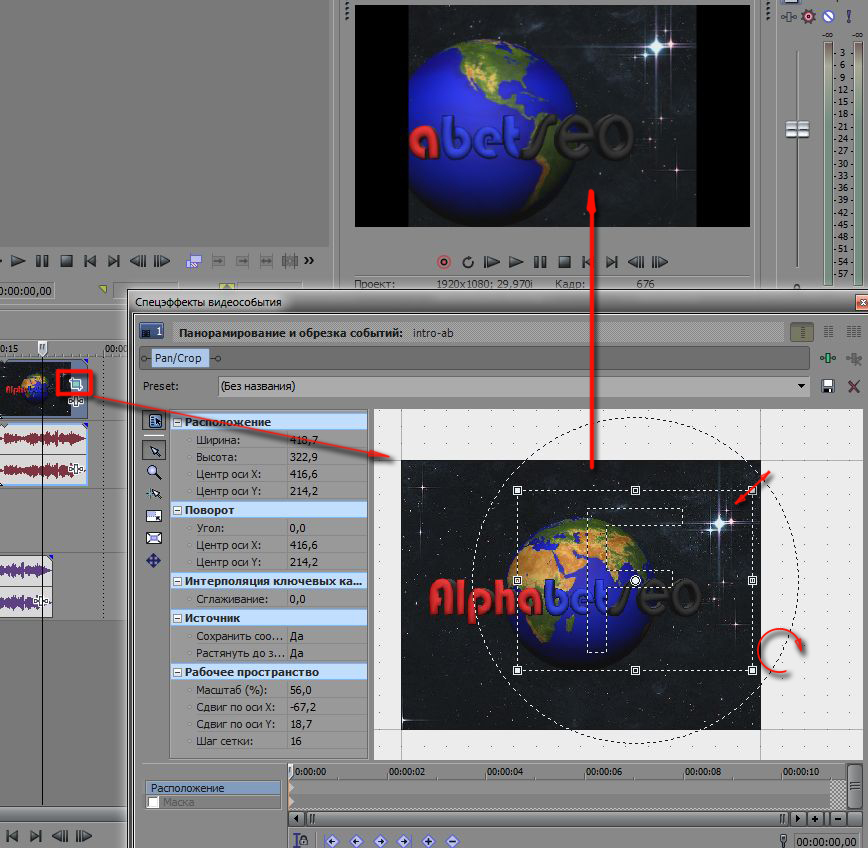Click the record button under the video preview

444,262
